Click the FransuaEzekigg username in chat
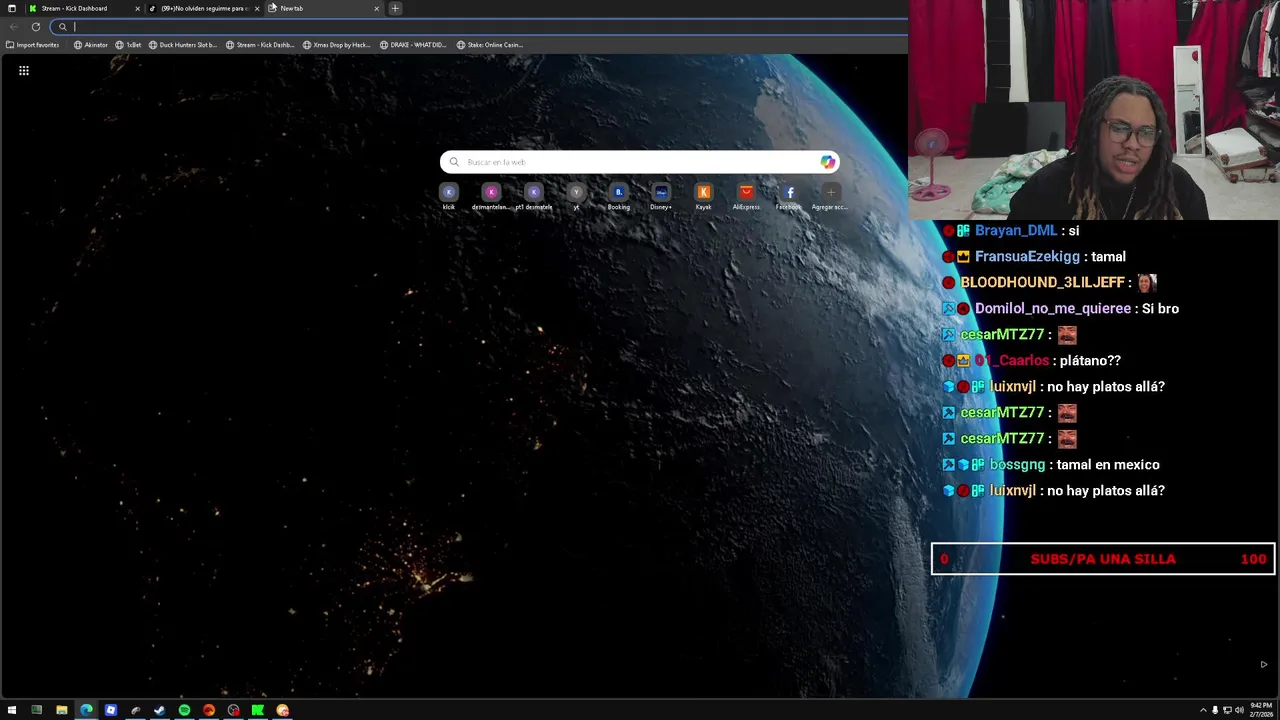Image resolution: width=1280 pixels, height=720 pixels. [x=1027, y=257]
